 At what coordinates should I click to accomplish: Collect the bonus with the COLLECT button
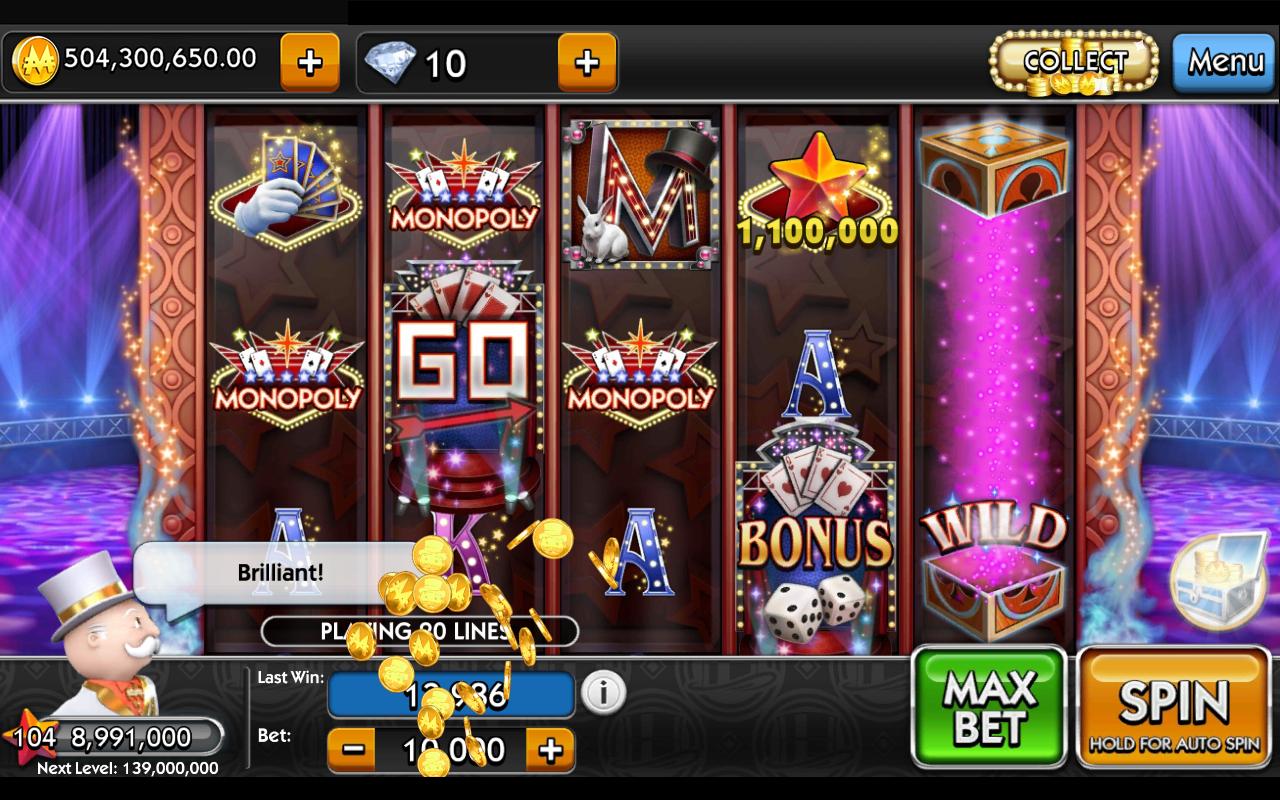1074,63
